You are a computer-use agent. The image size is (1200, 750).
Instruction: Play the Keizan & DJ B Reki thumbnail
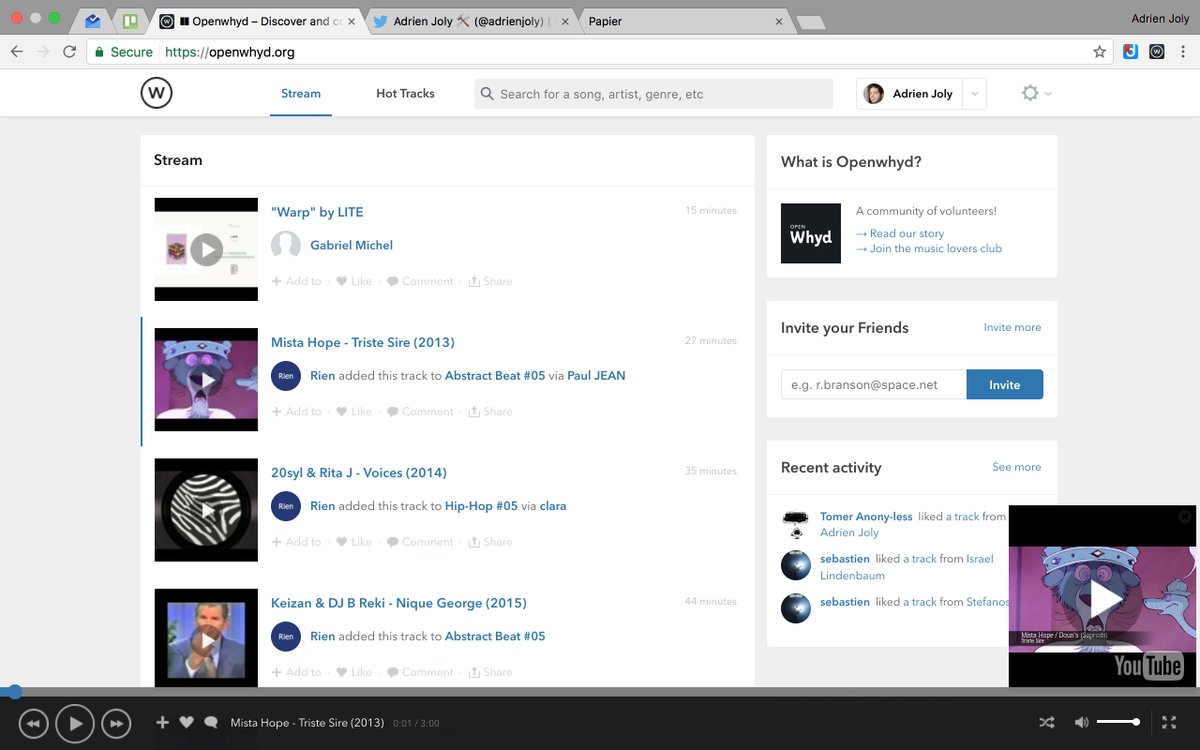[206, 638]
